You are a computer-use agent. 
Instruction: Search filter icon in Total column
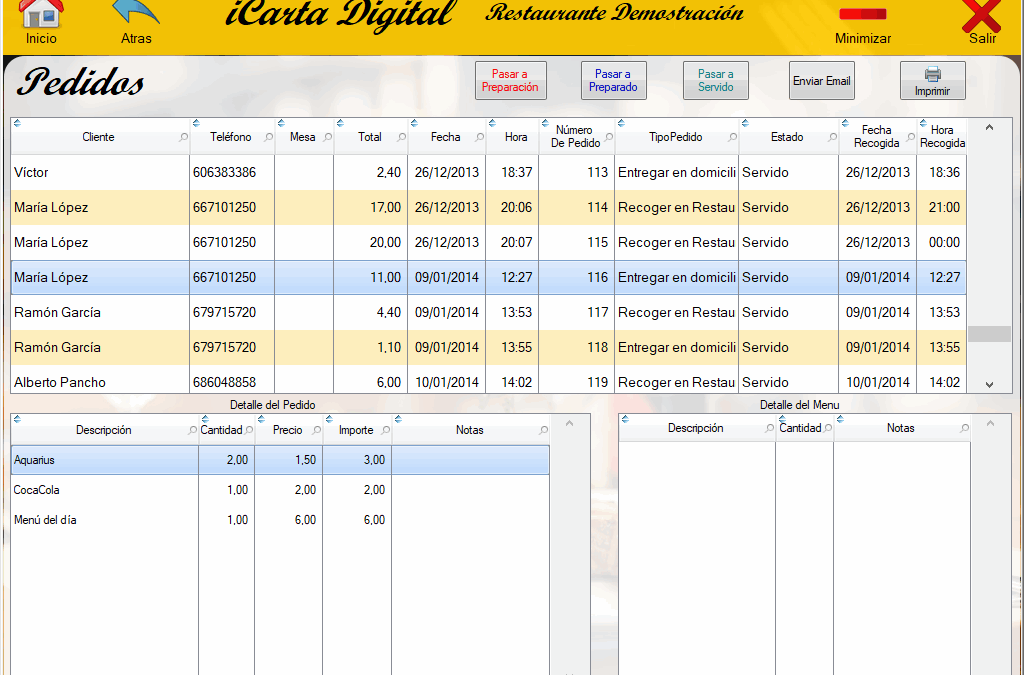point(401,137)
